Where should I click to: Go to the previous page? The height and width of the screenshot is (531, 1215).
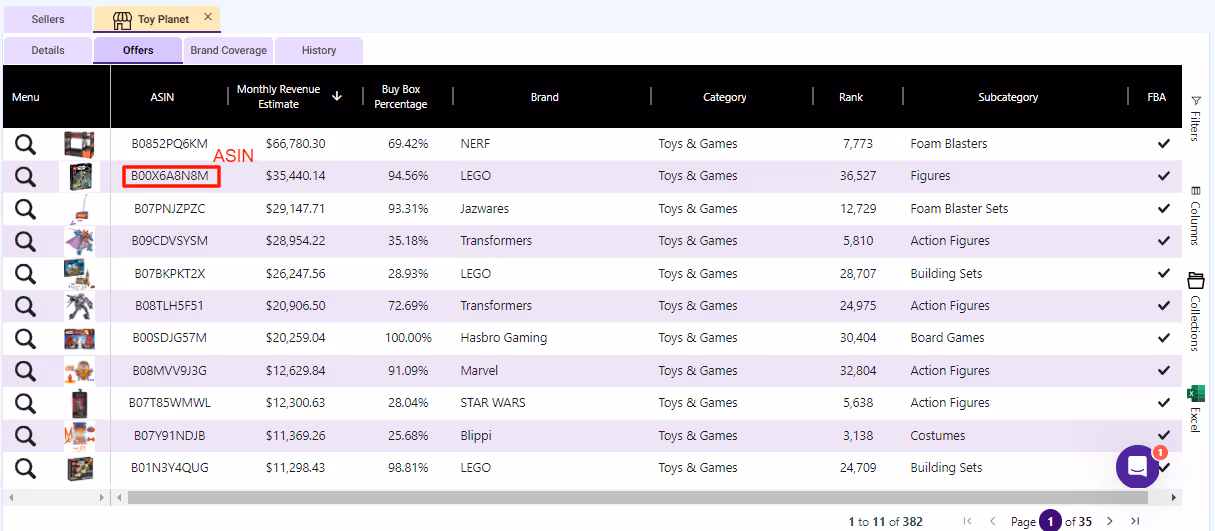992,521
